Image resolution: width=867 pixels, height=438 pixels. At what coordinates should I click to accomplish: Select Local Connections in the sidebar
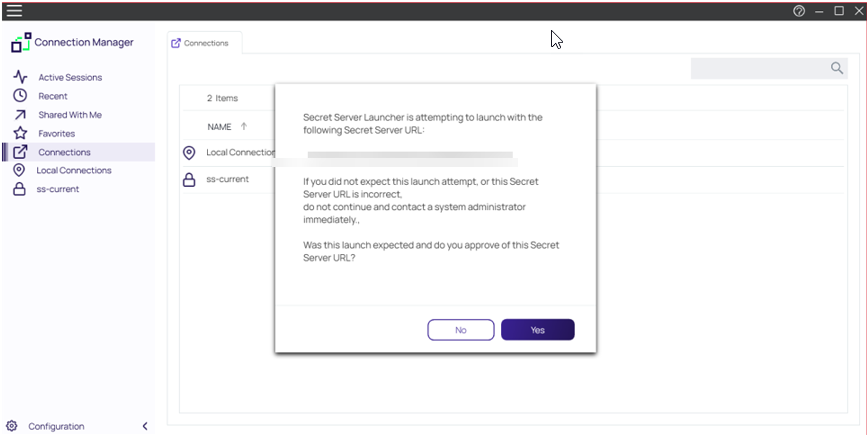[x=74, y=170]
